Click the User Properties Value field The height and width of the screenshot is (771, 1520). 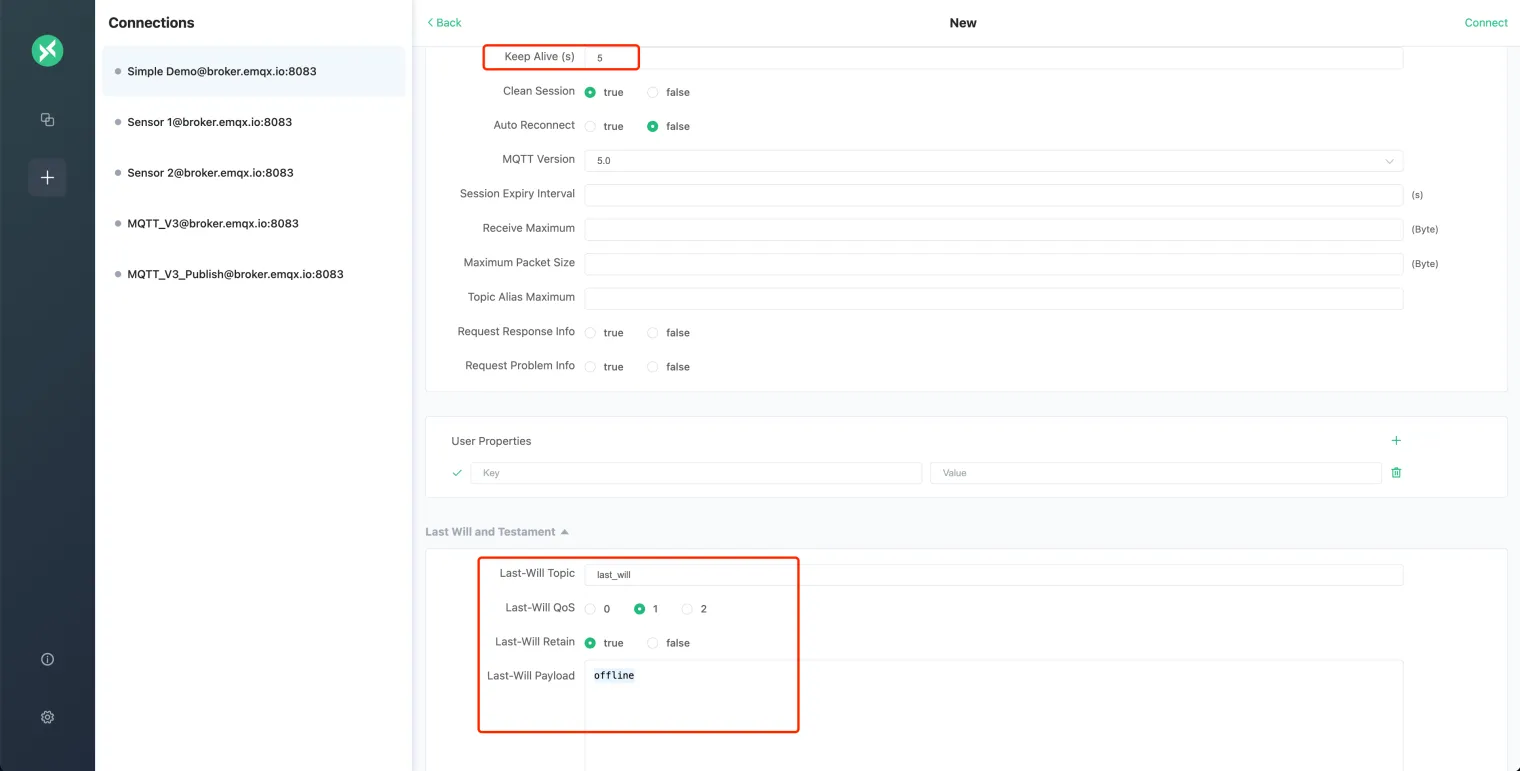coord(1156,473)
